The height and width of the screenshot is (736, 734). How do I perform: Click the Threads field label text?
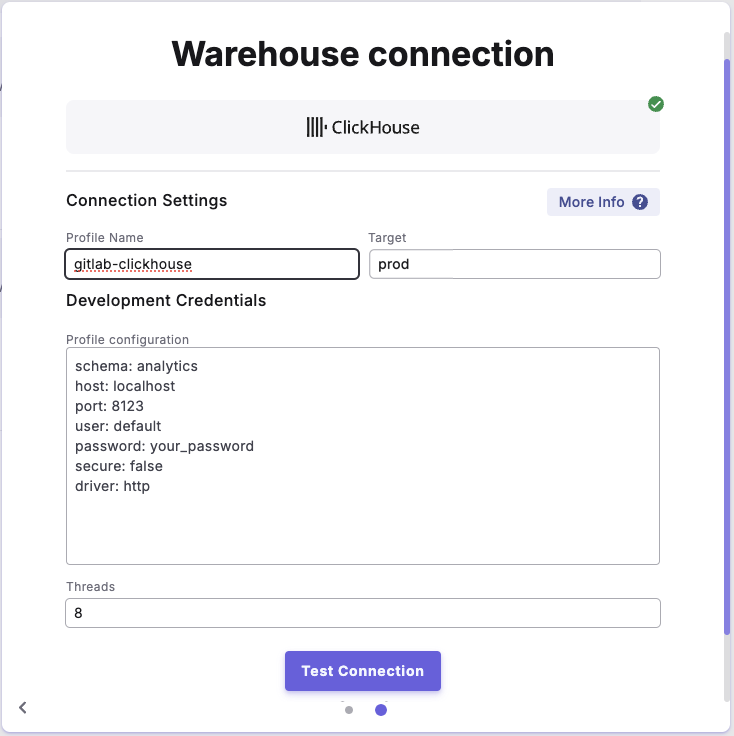pyautogui.click(x=90, y=587)
